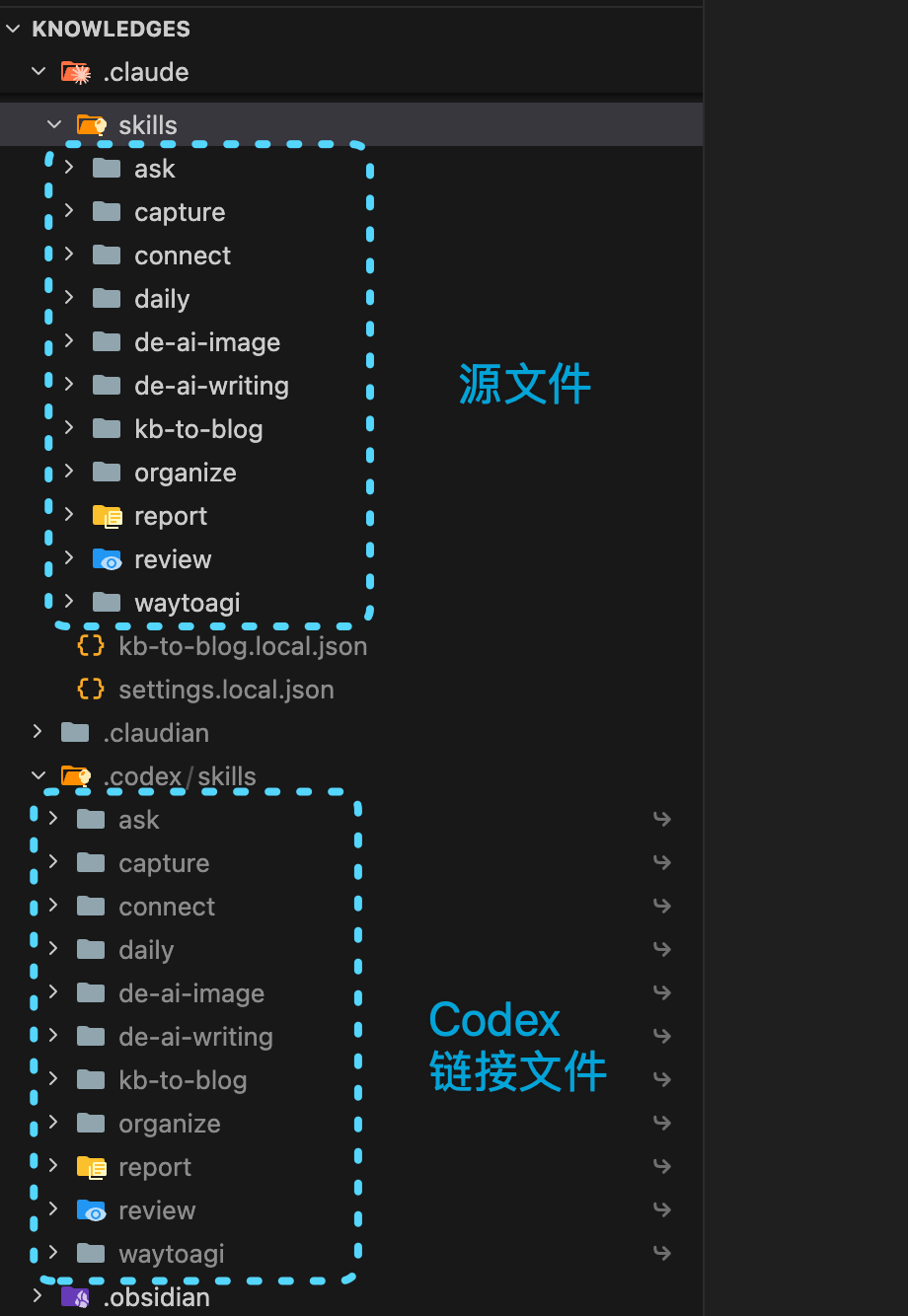
Task: Expand report folder chevron under .codex/skills
Action: tap(53, 1167)
